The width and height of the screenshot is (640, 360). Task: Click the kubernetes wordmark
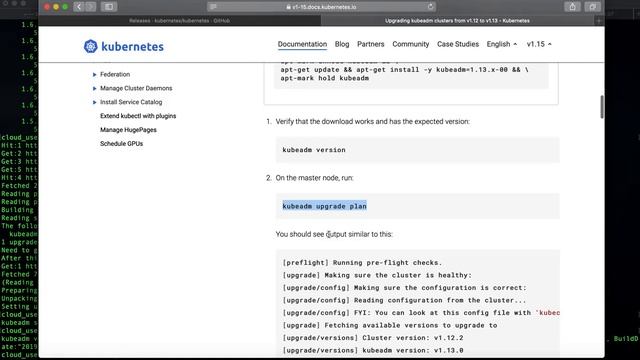[x=132, y=47]
